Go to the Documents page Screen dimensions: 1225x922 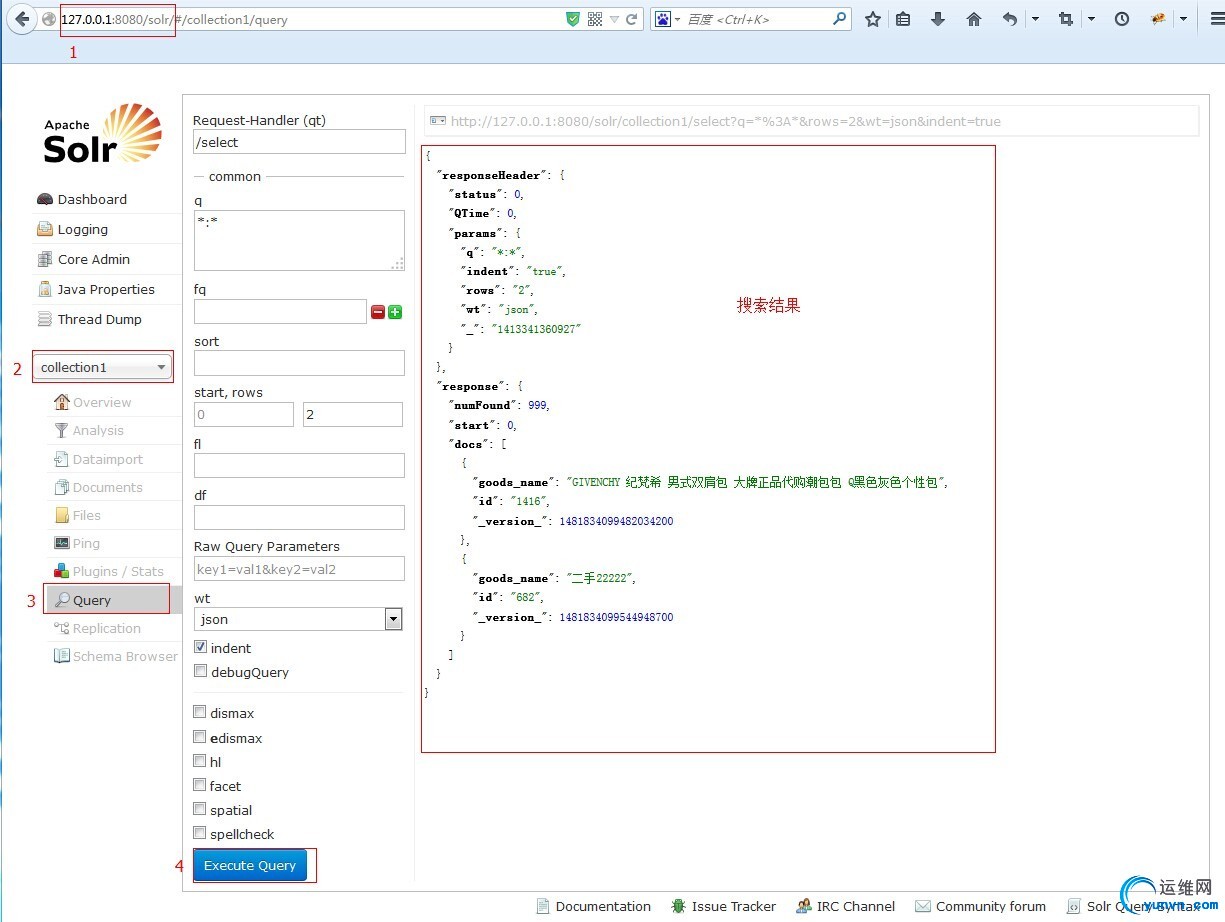[x=108, y=487]
